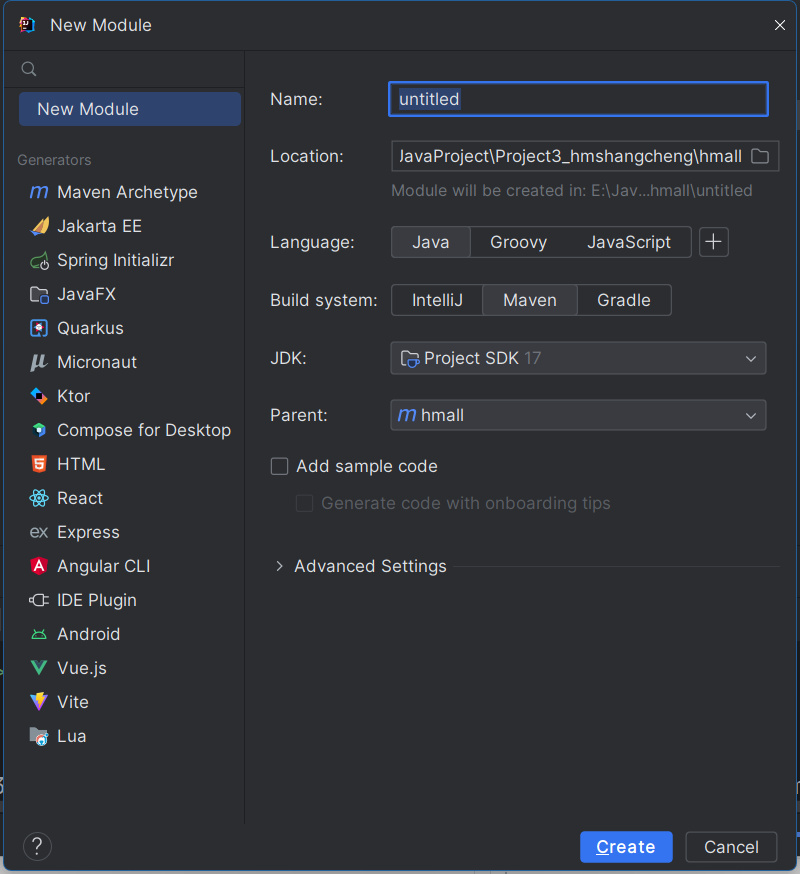Expand Advanced Settings section

(279, 566)
